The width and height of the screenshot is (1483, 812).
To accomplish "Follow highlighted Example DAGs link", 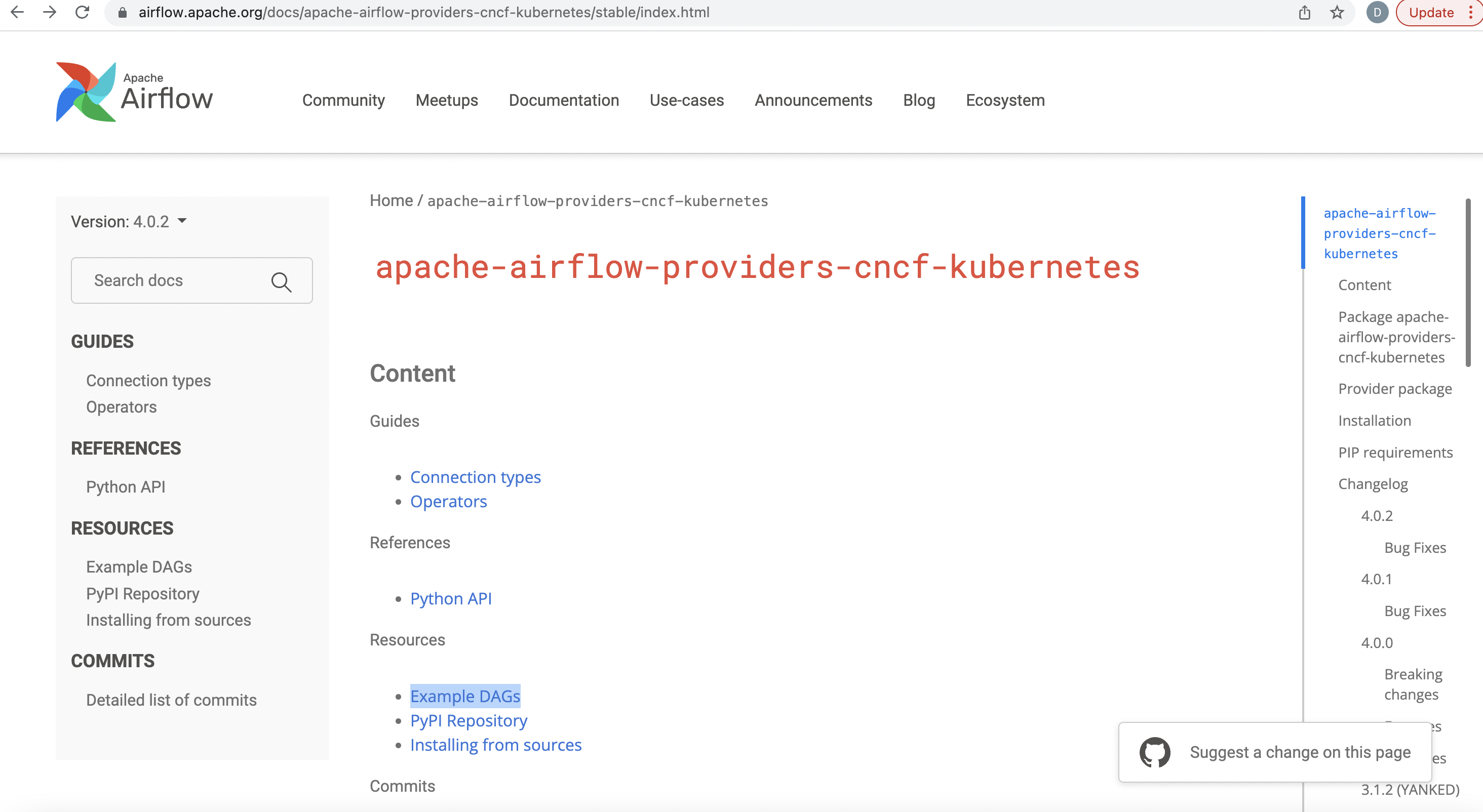I will [465, 697].
